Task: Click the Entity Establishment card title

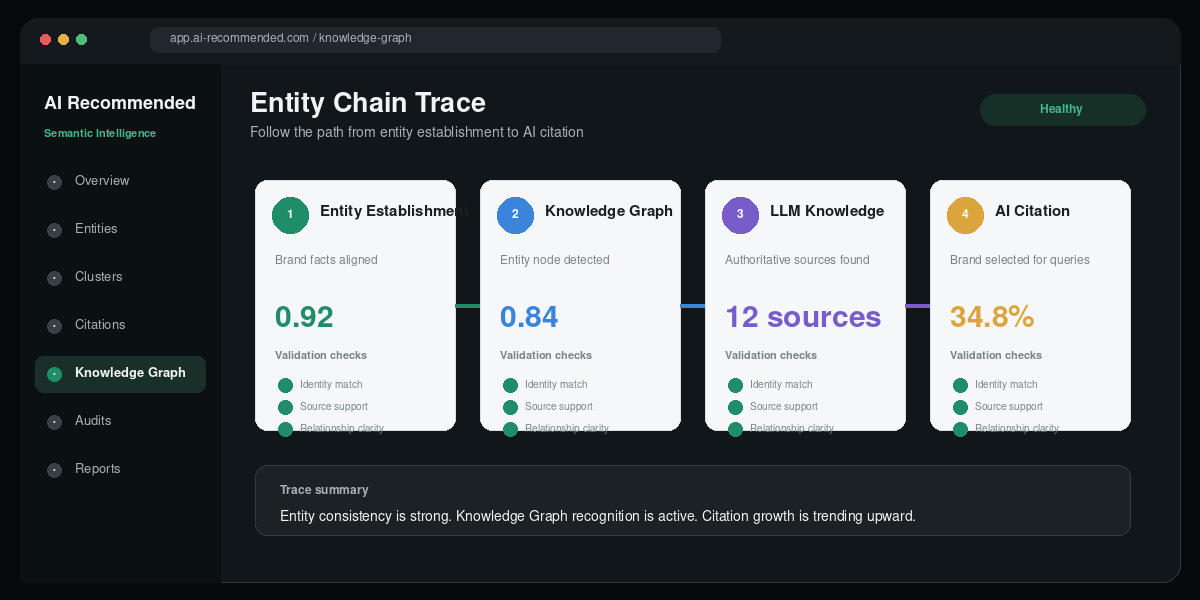Action: 393,211
